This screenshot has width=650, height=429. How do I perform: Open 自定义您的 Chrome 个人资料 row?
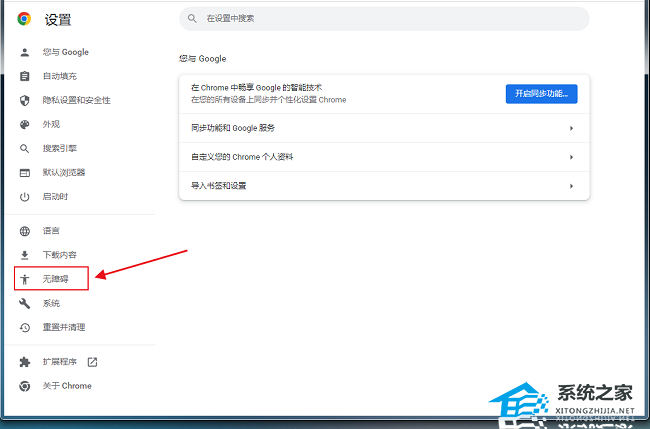pyautogui.click(x=384, y=157)
